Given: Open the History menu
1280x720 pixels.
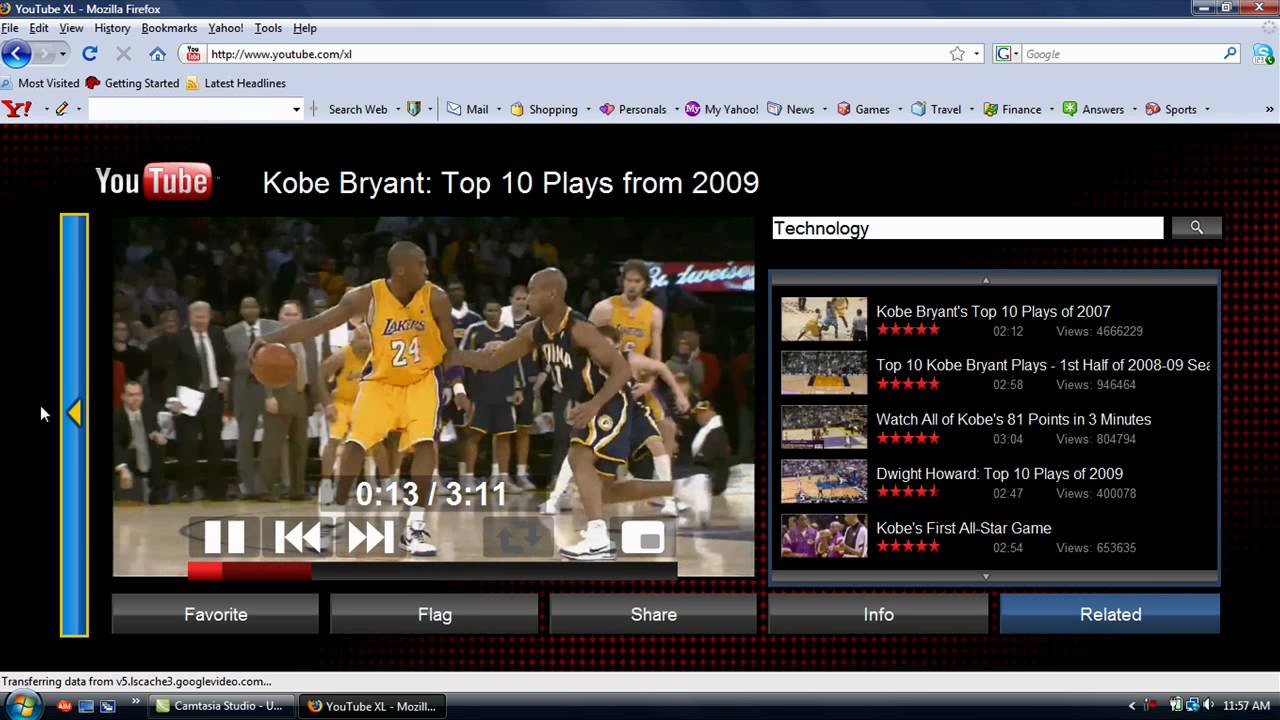Looking at the screenshot, I should click(x=112, y=28).
